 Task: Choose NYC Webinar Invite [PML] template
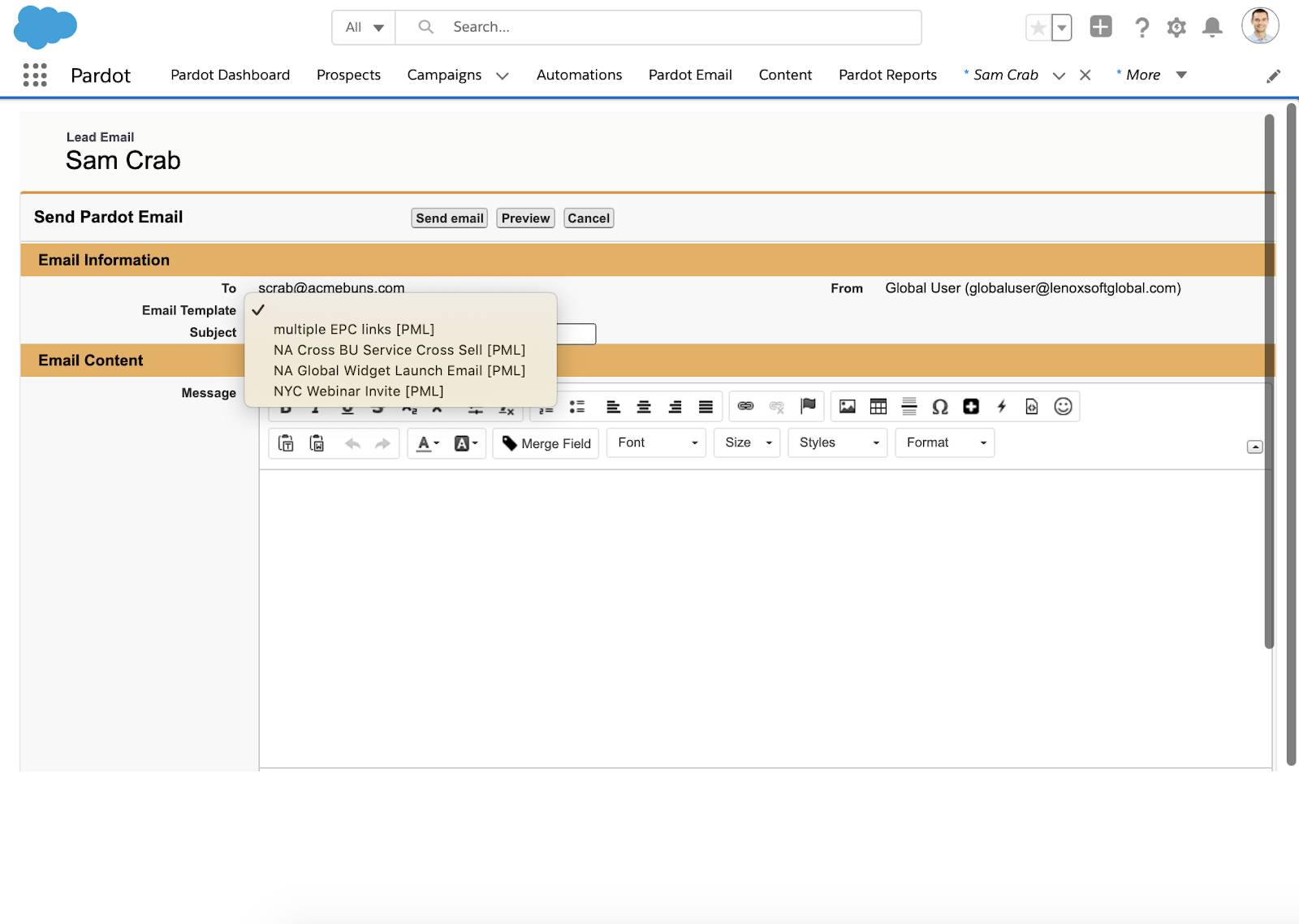click(400, 391)
